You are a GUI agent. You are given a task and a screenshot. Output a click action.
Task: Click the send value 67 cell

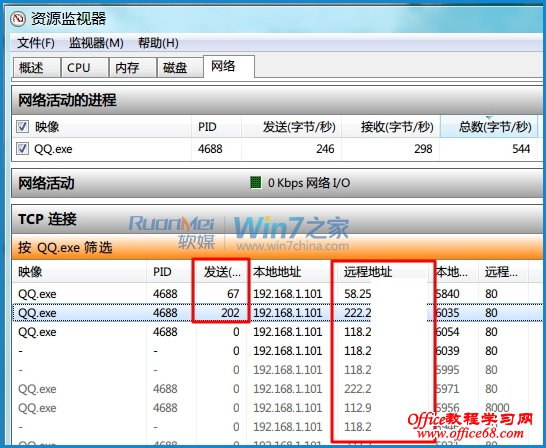(233, 294)
